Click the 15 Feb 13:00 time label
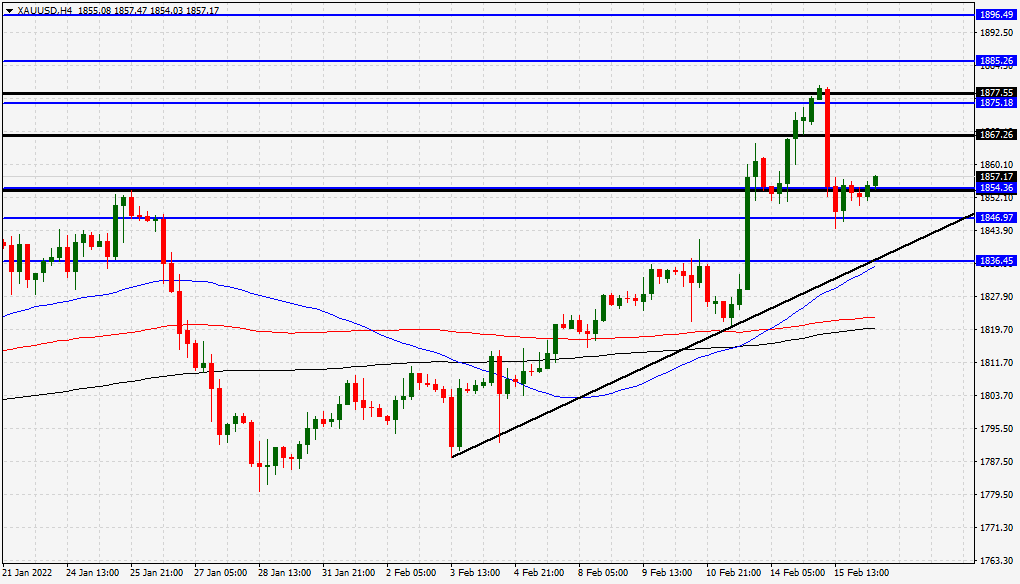The image size is (1020, 584). tap(861, 573)
